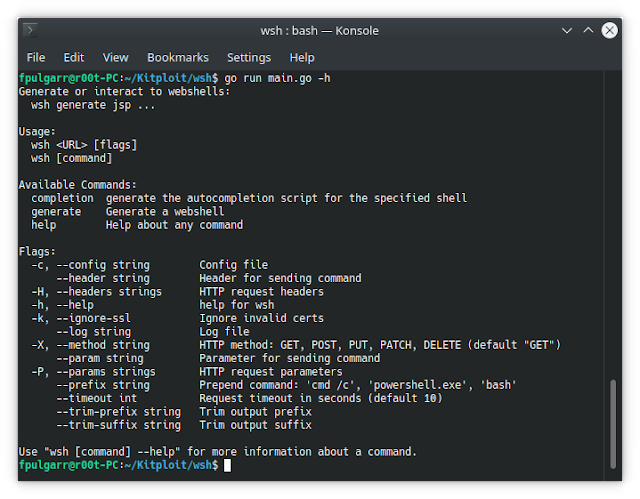Minimize the Konsole window
The width and height of the screenshot is (640, 499).
567,31
